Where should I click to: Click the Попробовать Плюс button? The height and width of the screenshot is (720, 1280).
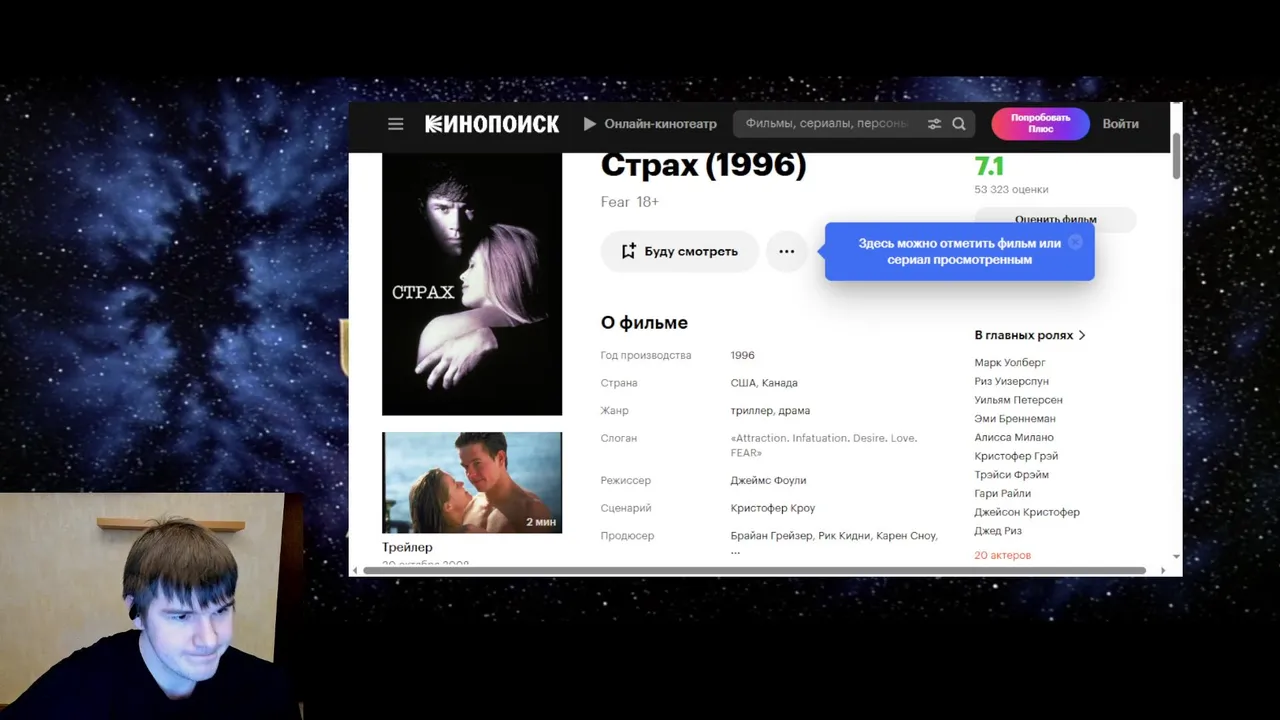coord(1040,124)
